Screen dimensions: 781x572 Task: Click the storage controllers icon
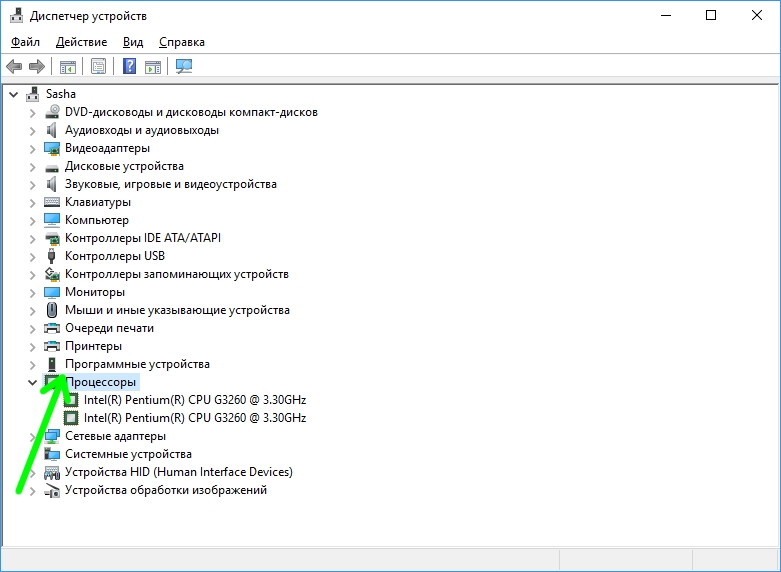pyautogui.click(x=52, y=274)
